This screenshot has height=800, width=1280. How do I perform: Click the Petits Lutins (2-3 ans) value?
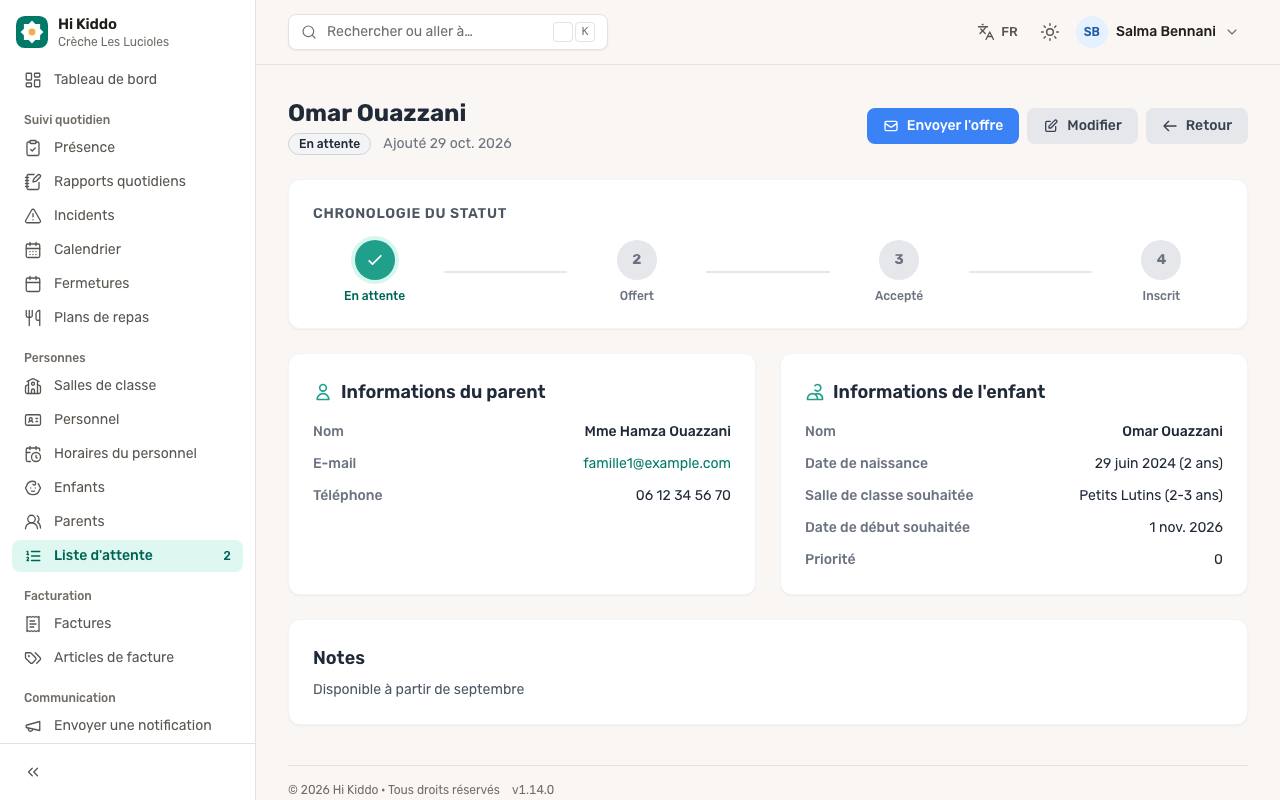click(x=1151, y=495)
